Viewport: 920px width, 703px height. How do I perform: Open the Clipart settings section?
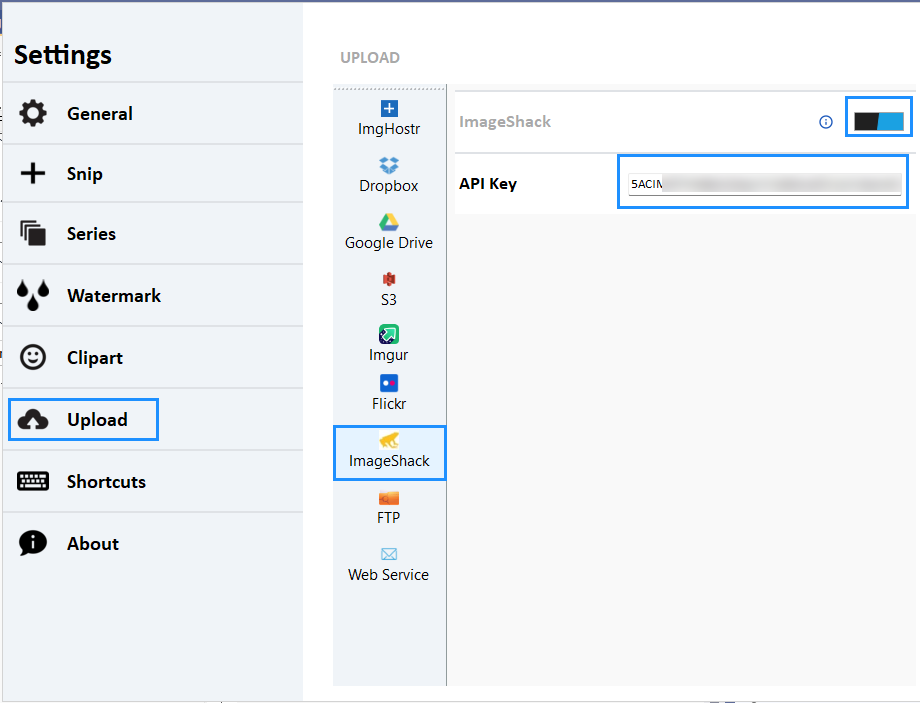pos(153,357)
